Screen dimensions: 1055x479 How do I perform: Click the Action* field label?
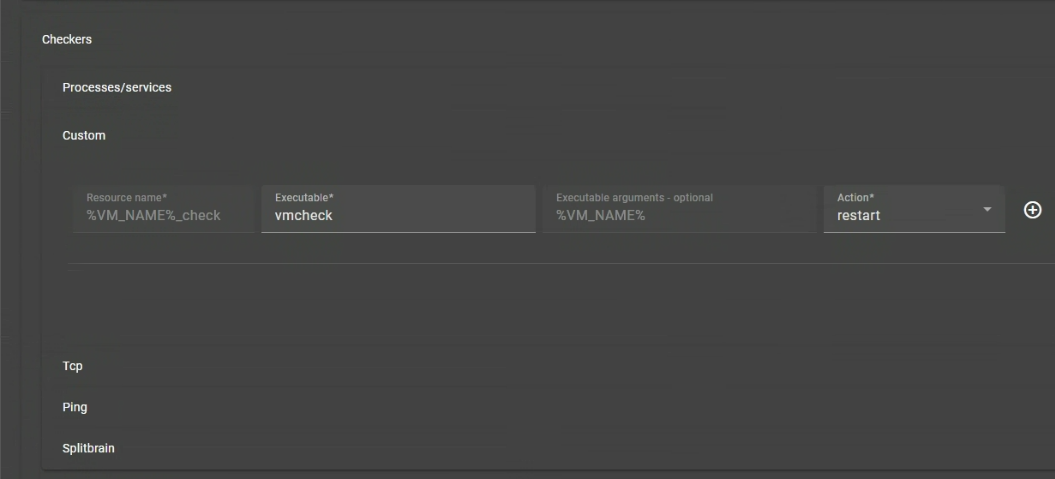(x=855, y=198)
